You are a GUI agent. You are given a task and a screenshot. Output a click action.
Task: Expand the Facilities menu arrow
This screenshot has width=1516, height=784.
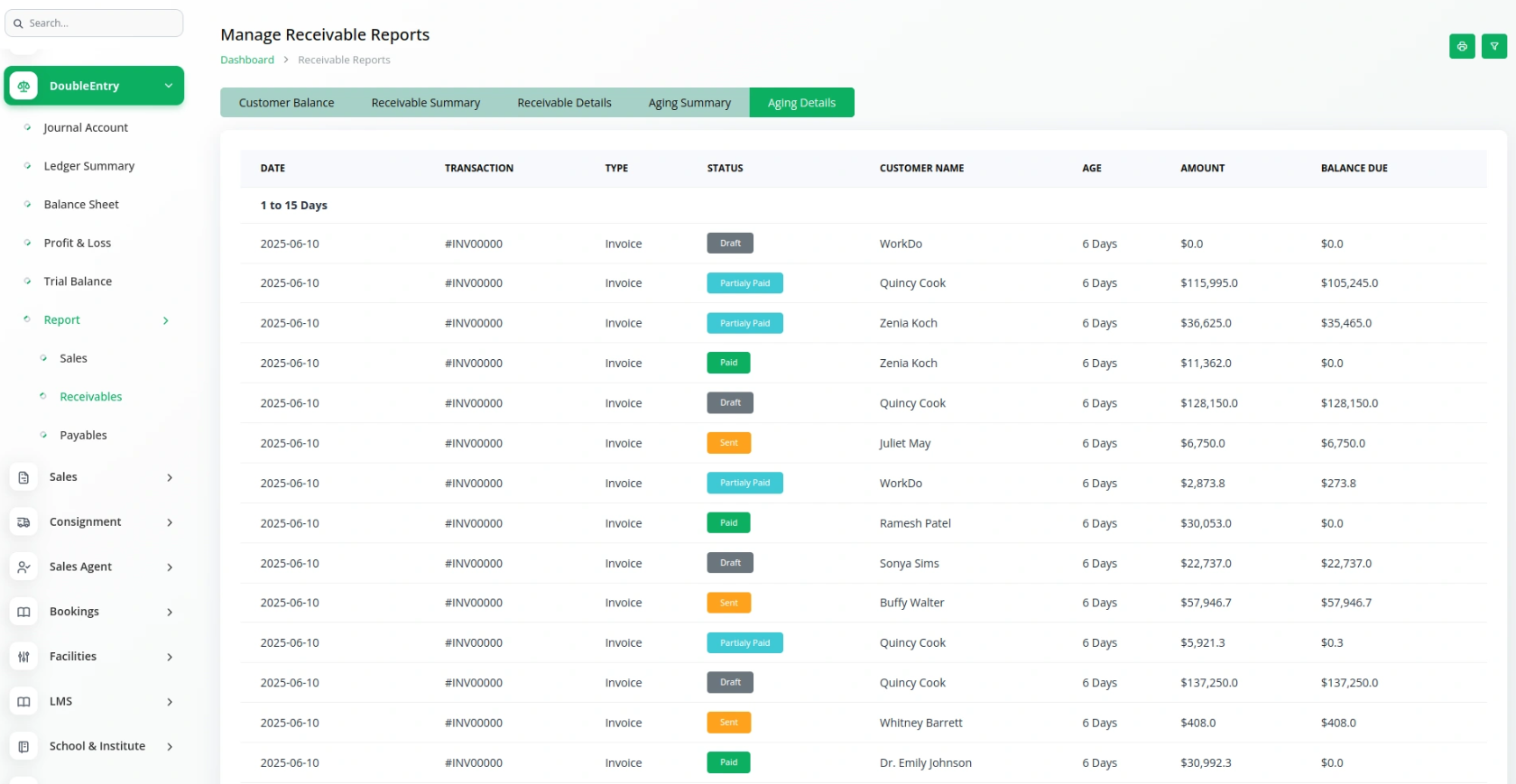point(170,657)
